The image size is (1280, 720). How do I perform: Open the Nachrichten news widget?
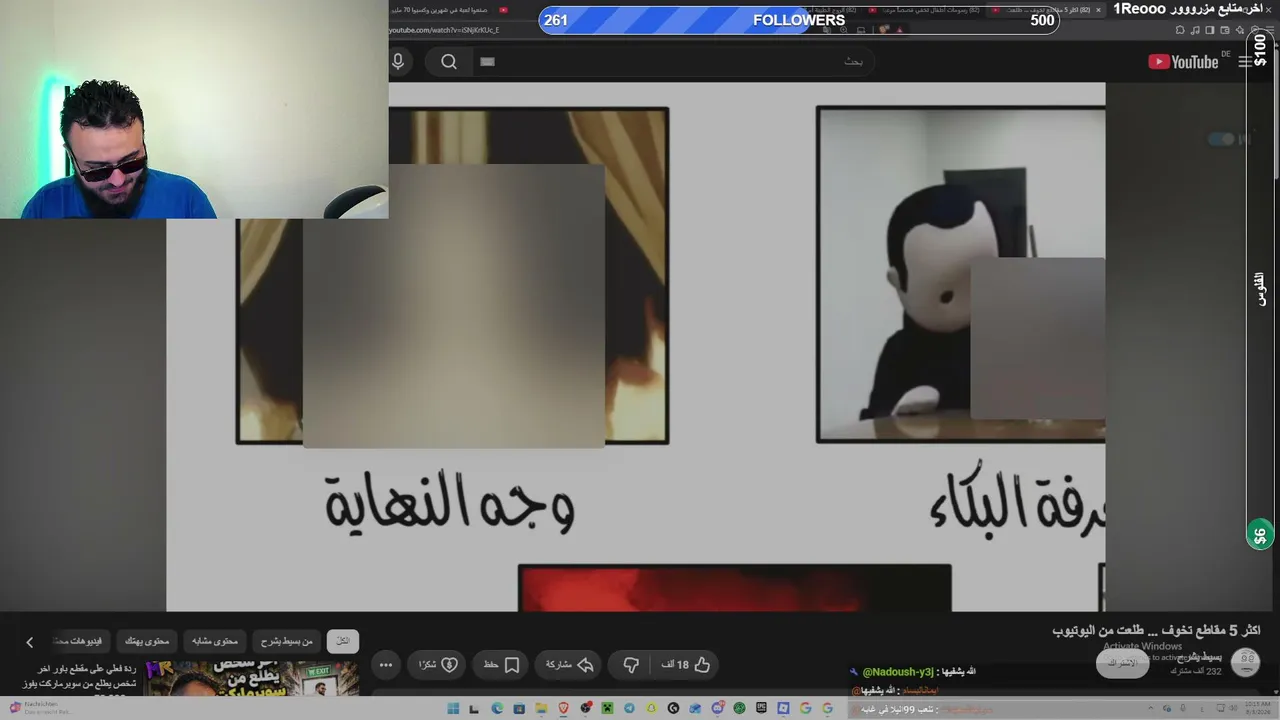click(x=40, y=708)
